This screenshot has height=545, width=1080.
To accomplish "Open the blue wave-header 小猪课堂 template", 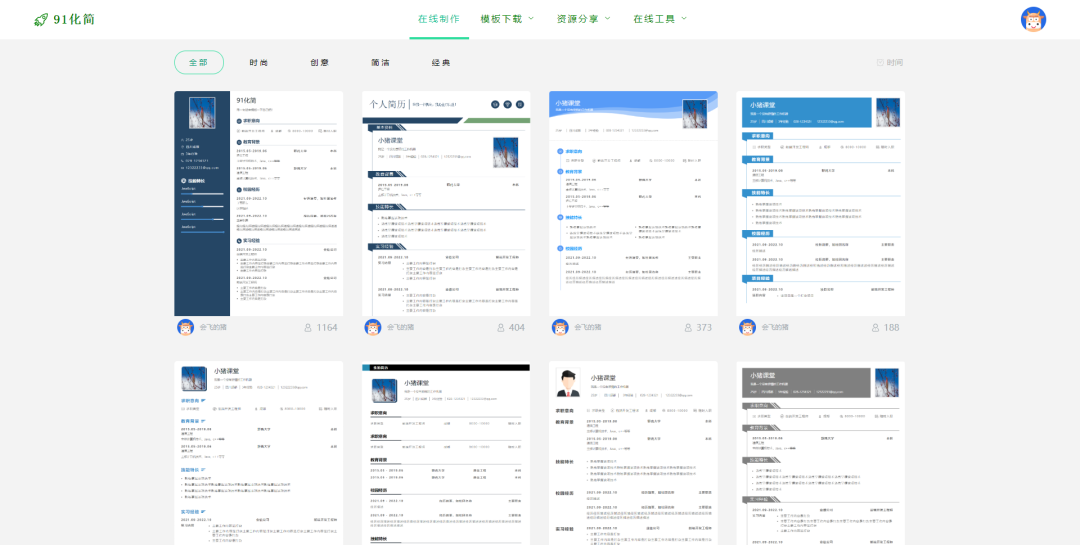I will tap(633, 203).
